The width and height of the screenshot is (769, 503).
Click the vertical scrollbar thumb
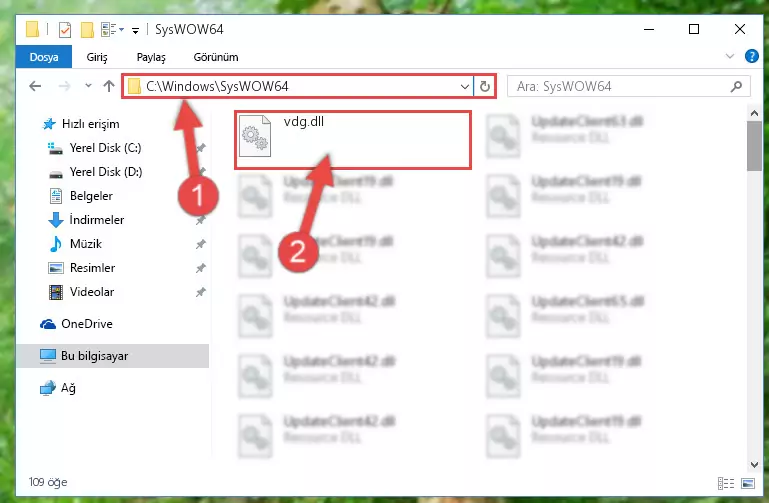754,146
